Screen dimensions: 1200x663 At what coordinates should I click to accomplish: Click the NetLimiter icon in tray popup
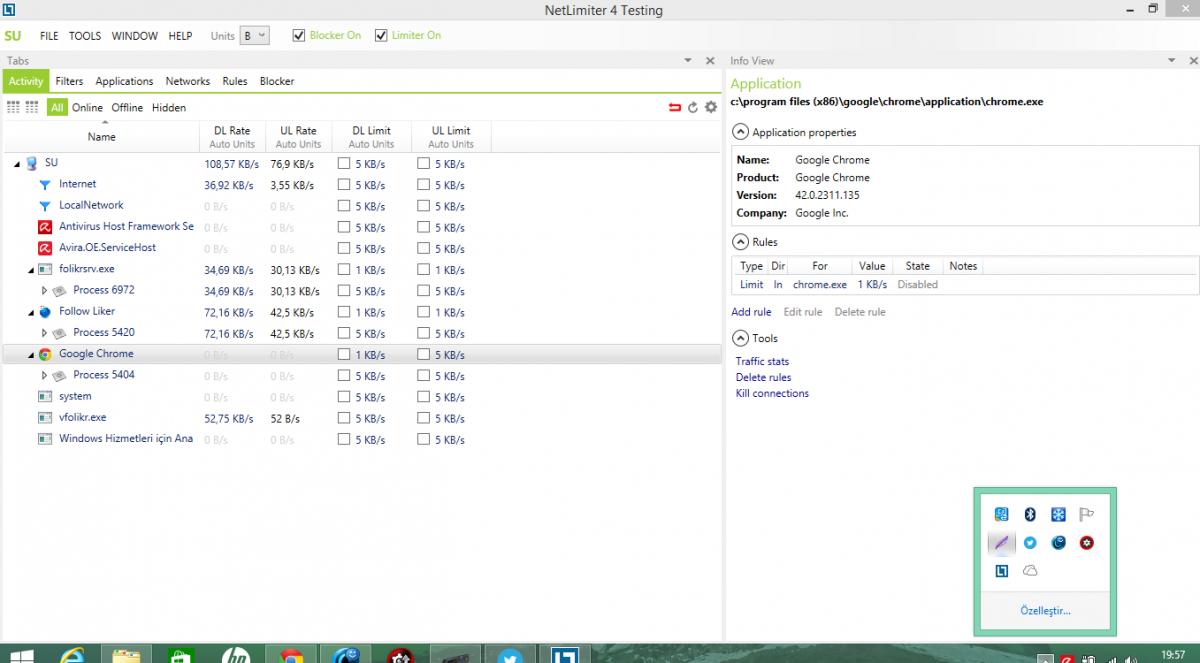pos(1001,571)
